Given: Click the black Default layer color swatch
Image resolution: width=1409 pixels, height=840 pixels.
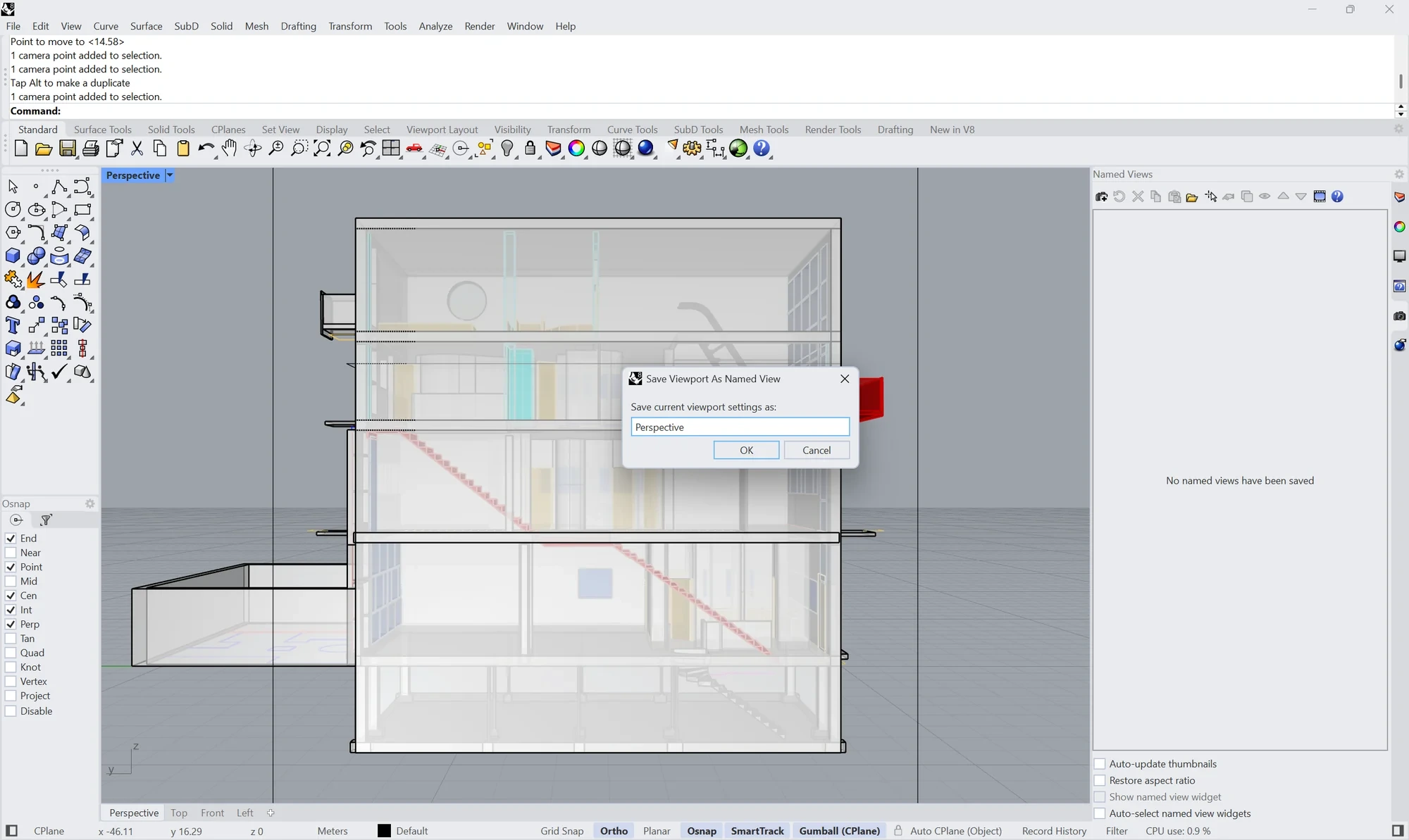Looking at the screenshot, I should [384, 831].
